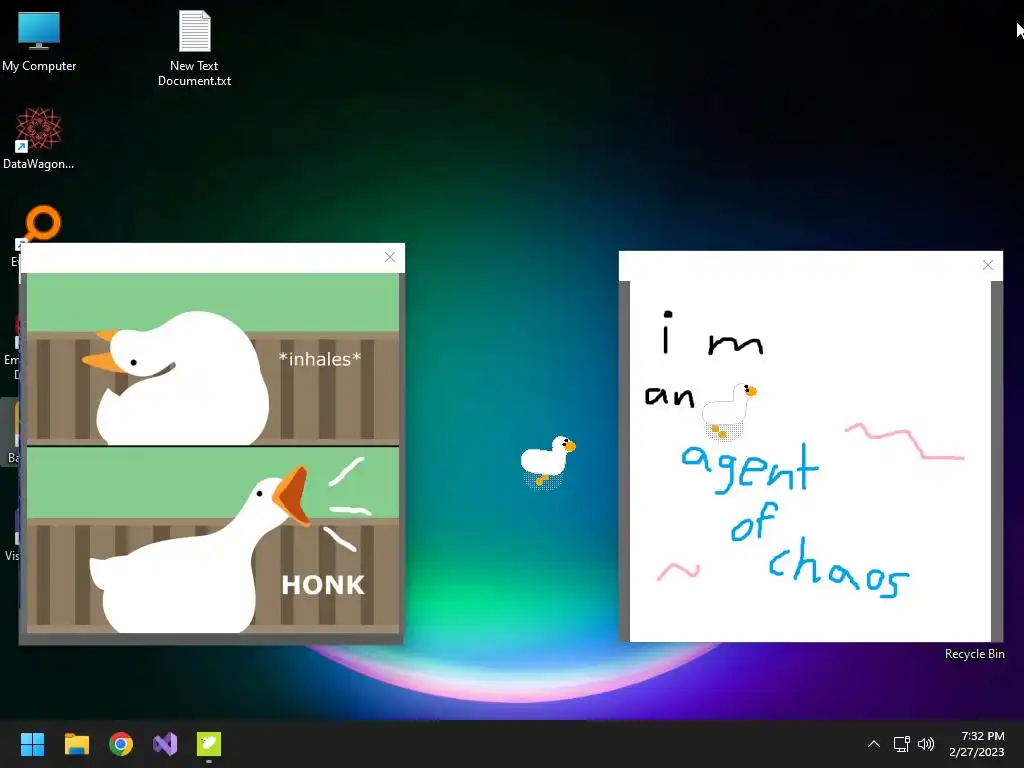Click the goose walking on desktop
This screenshot has height=768, width=1024.
coord(547,462)
